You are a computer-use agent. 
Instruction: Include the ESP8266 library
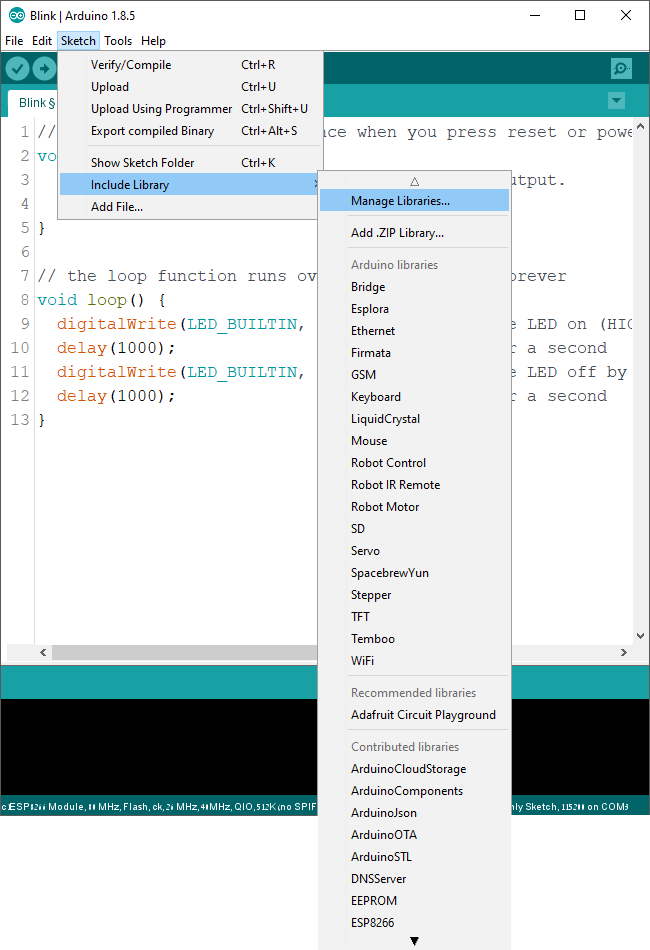414,923
